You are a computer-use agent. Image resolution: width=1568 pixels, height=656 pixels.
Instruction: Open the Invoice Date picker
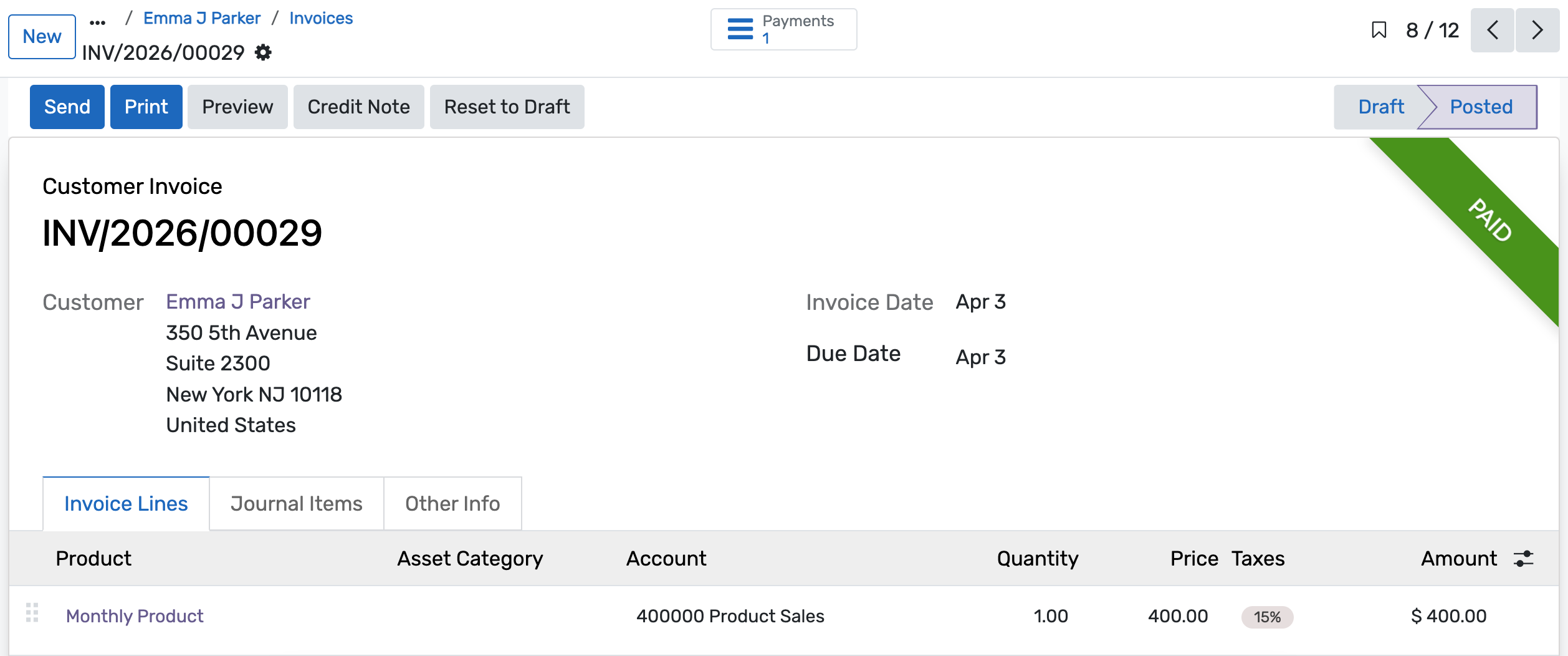pos(980,302)
